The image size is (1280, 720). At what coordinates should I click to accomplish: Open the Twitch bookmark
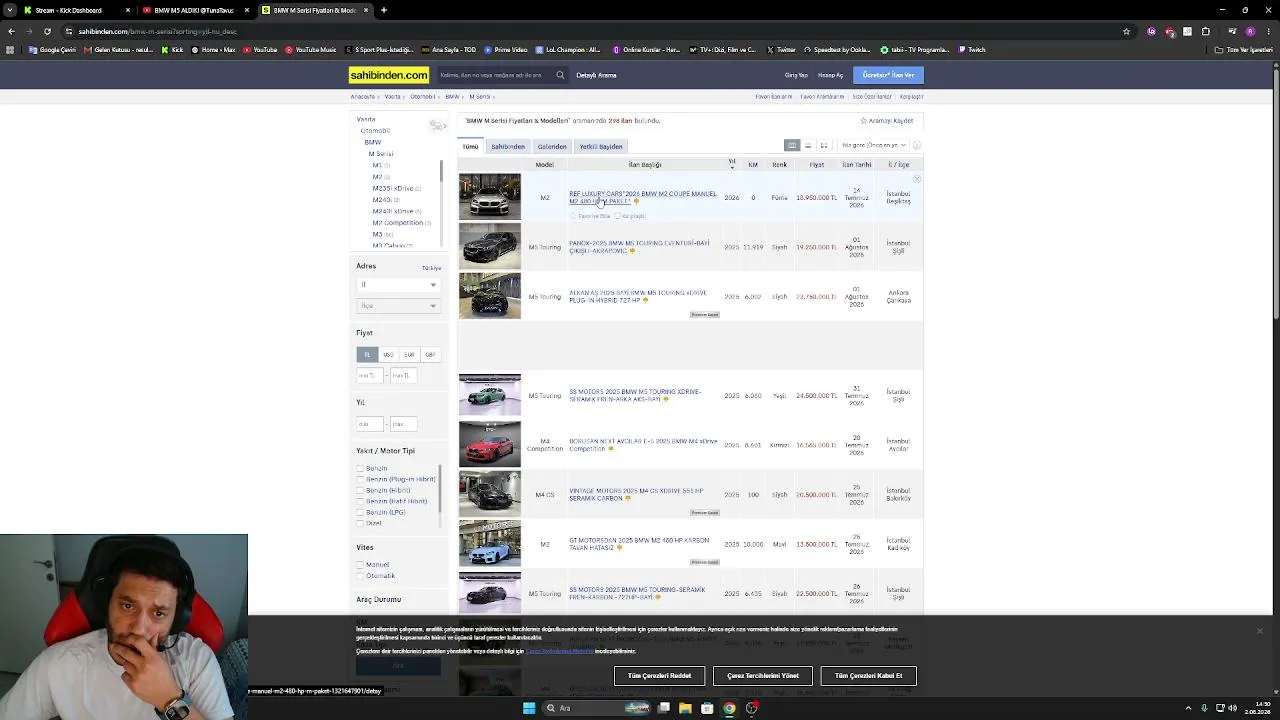click(972, 50)
